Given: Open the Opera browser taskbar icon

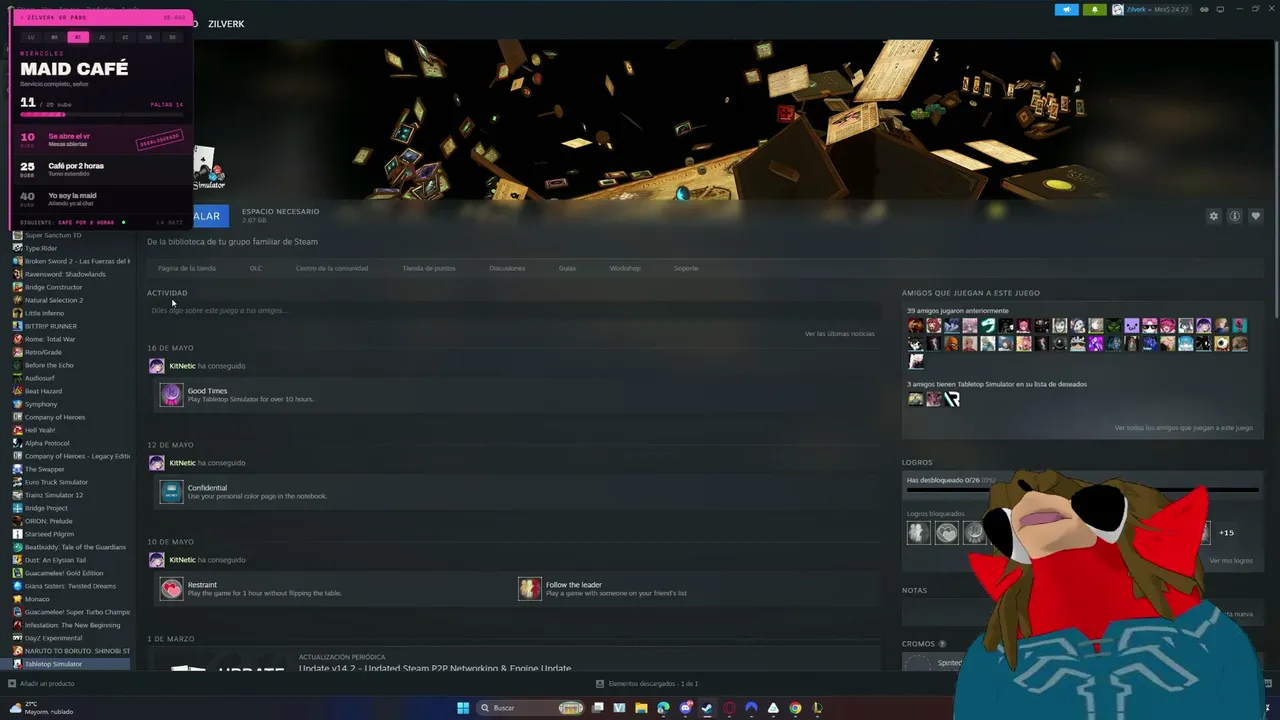Looking at the screenshot, I should pyautogui.click(x=729, y=708).
